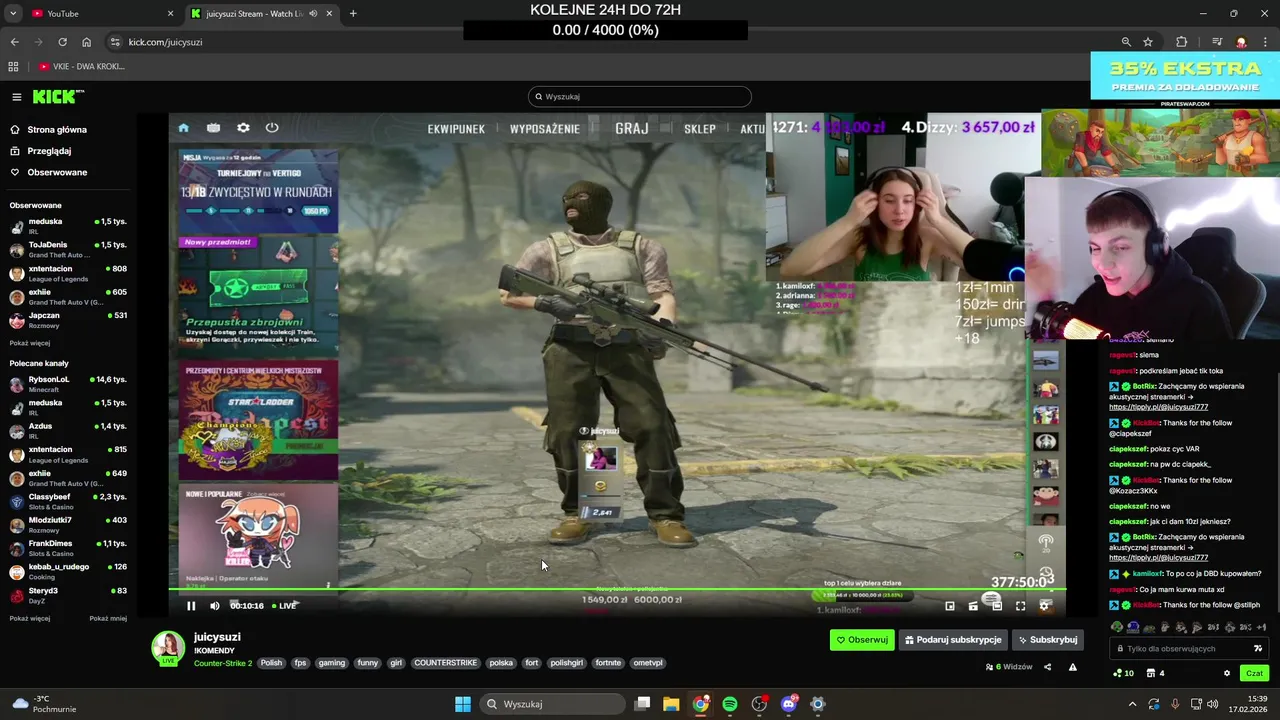The width and height of the screenshot is (1280, 720).
Task: Reload the page
Action: point(62,42)
